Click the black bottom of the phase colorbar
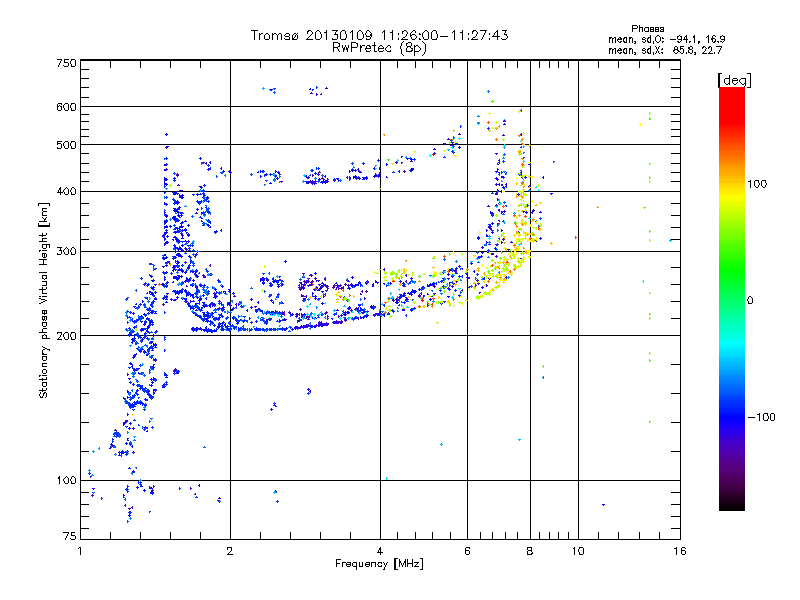The height and width of the screenshot is (600, 800). (x=732, y=503)
